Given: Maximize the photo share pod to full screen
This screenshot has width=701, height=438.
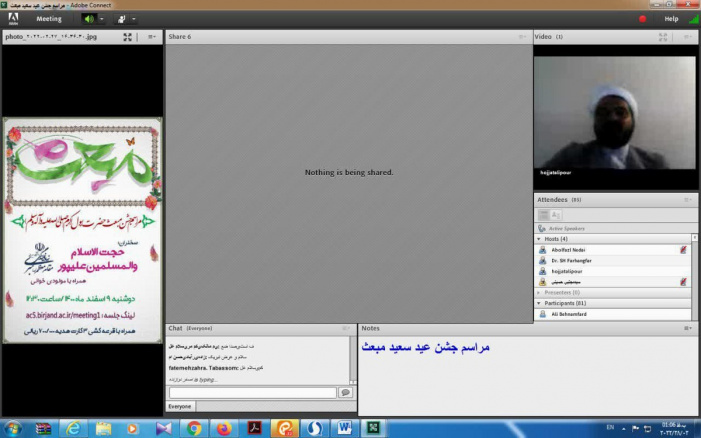Looking at the screenshot, I should click(128, 37).
